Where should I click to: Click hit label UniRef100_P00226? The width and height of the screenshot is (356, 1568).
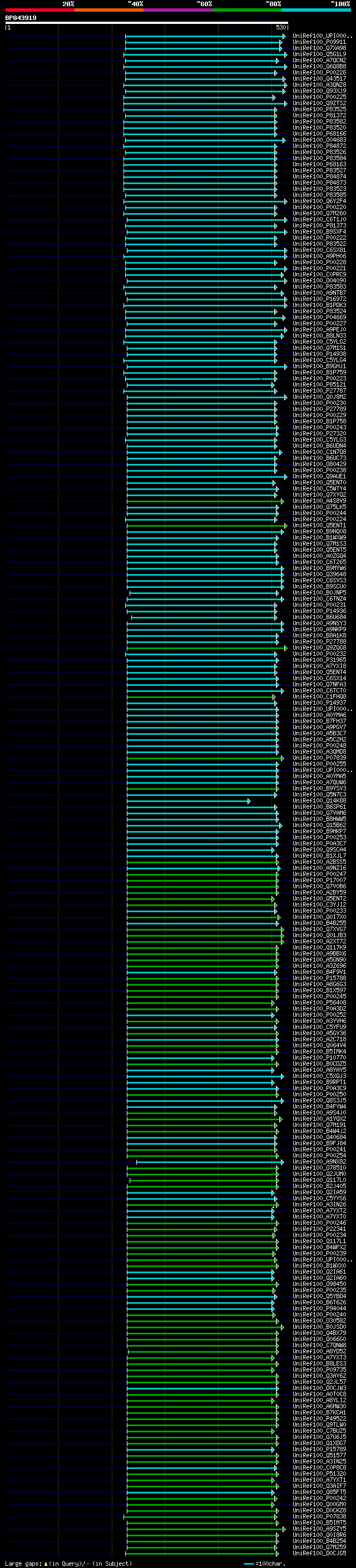point(319,73)
